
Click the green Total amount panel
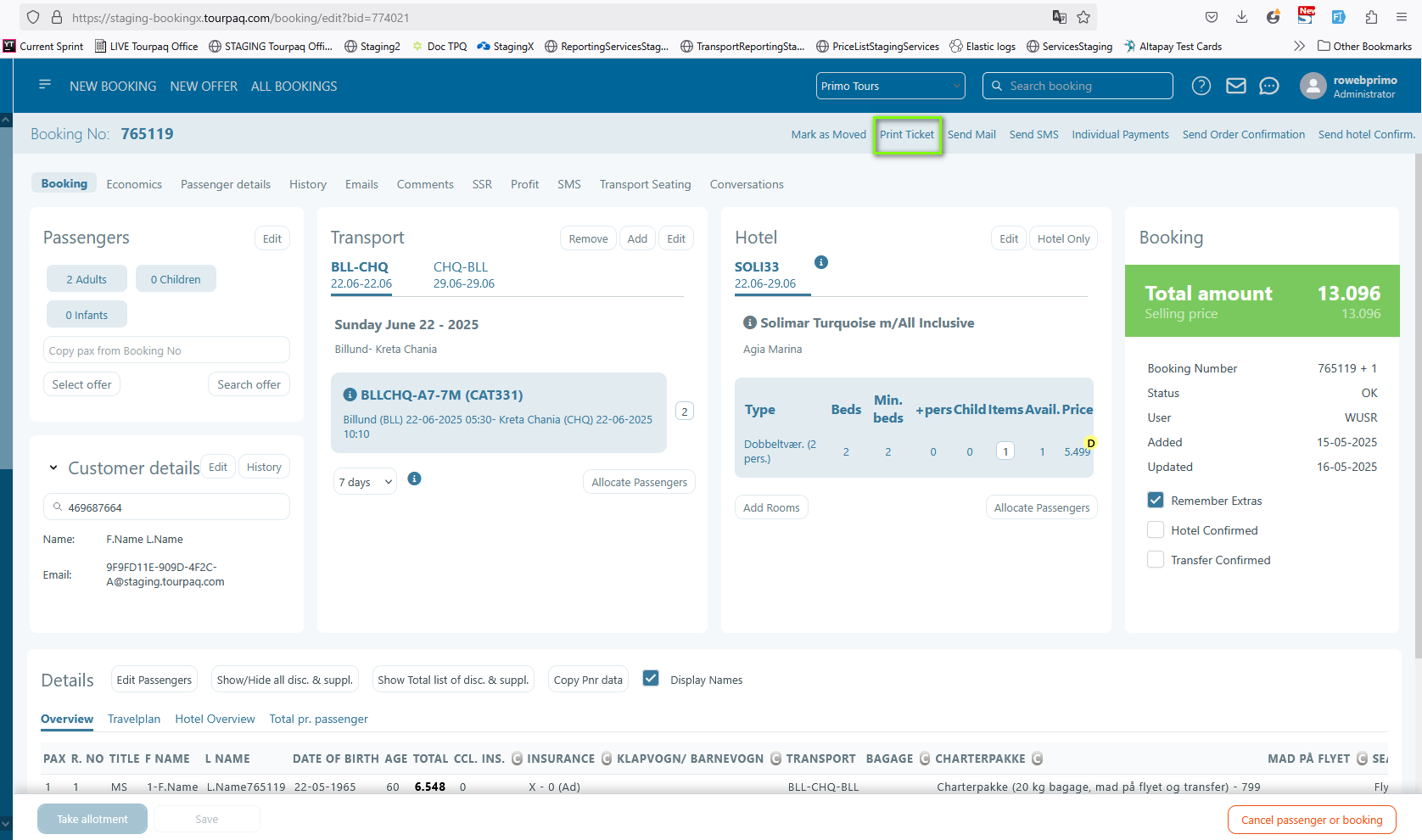(x=1261, y=301)
